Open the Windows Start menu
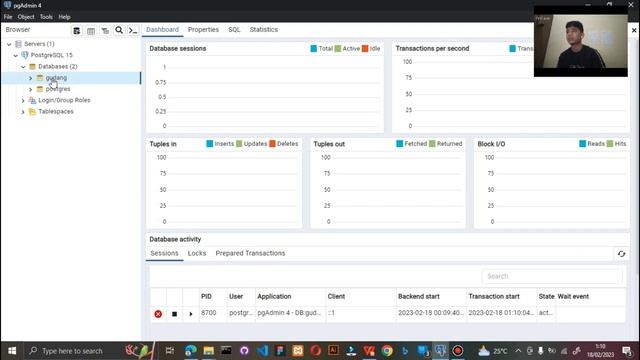This screenshot has width=640, height=360. [12, 351]
